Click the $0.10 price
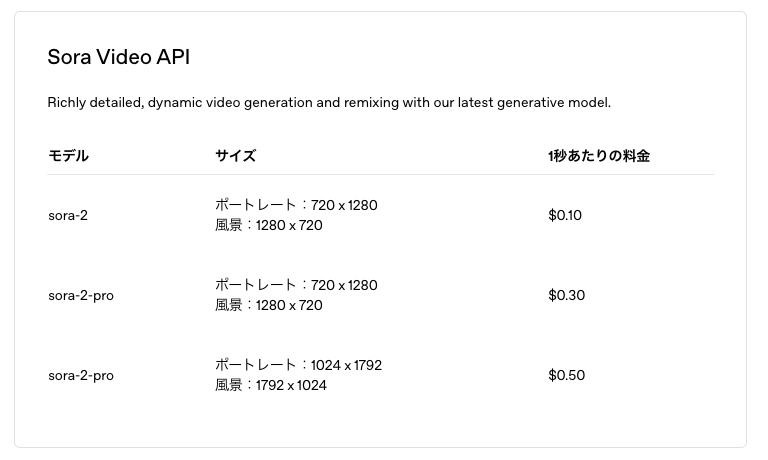The width and height of the screenshot is (768, 460). pos(565,215)
